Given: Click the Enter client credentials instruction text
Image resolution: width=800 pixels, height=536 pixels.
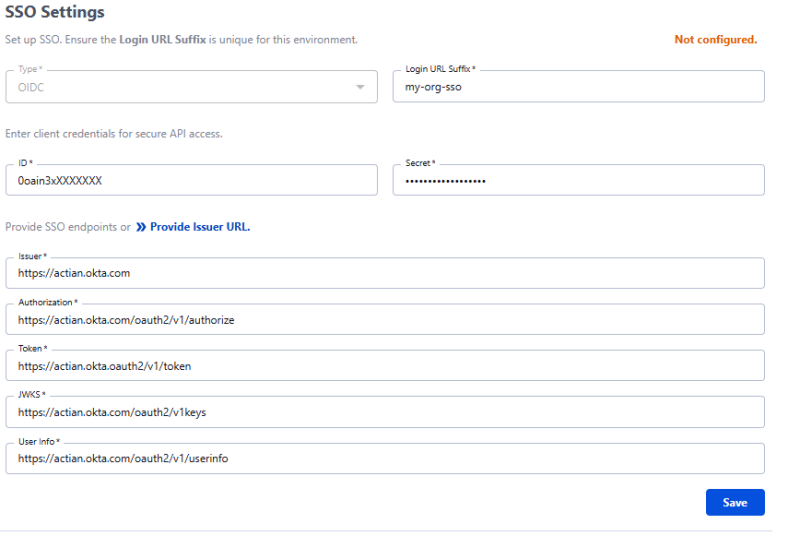Looking at the screenshot, I should pyautogui.click(x=114, y=134).
